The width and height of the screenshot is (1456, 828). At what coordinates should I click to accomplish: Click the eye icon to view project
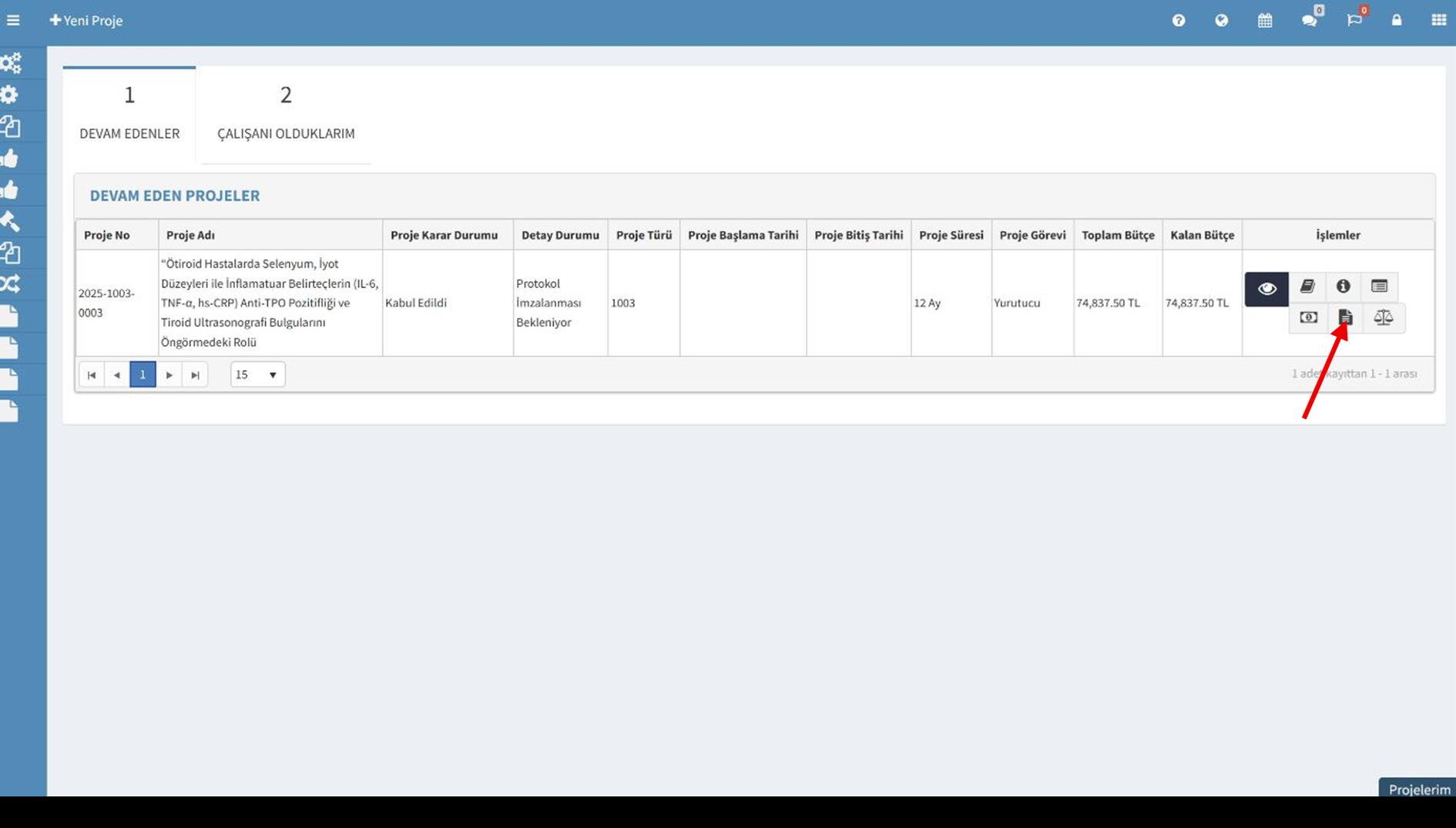[1266, 289]
